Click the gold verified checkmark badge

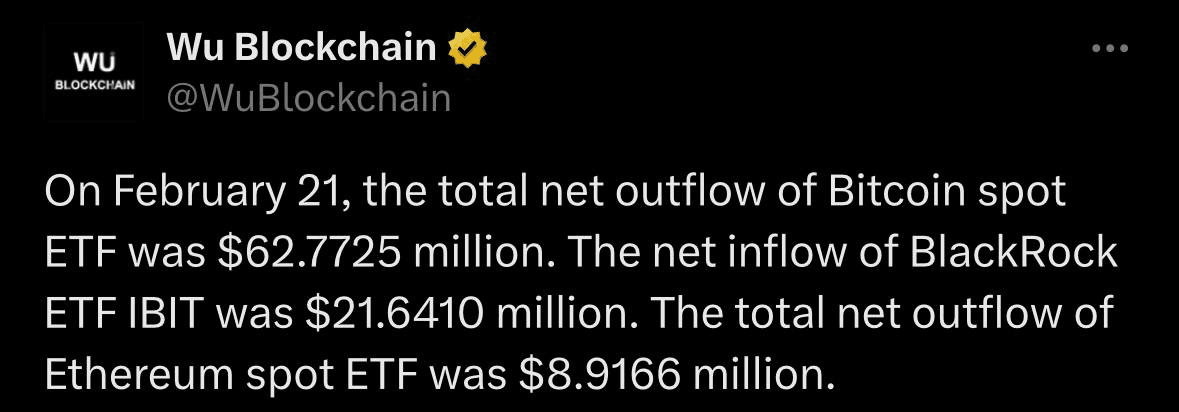click(468, 49)
